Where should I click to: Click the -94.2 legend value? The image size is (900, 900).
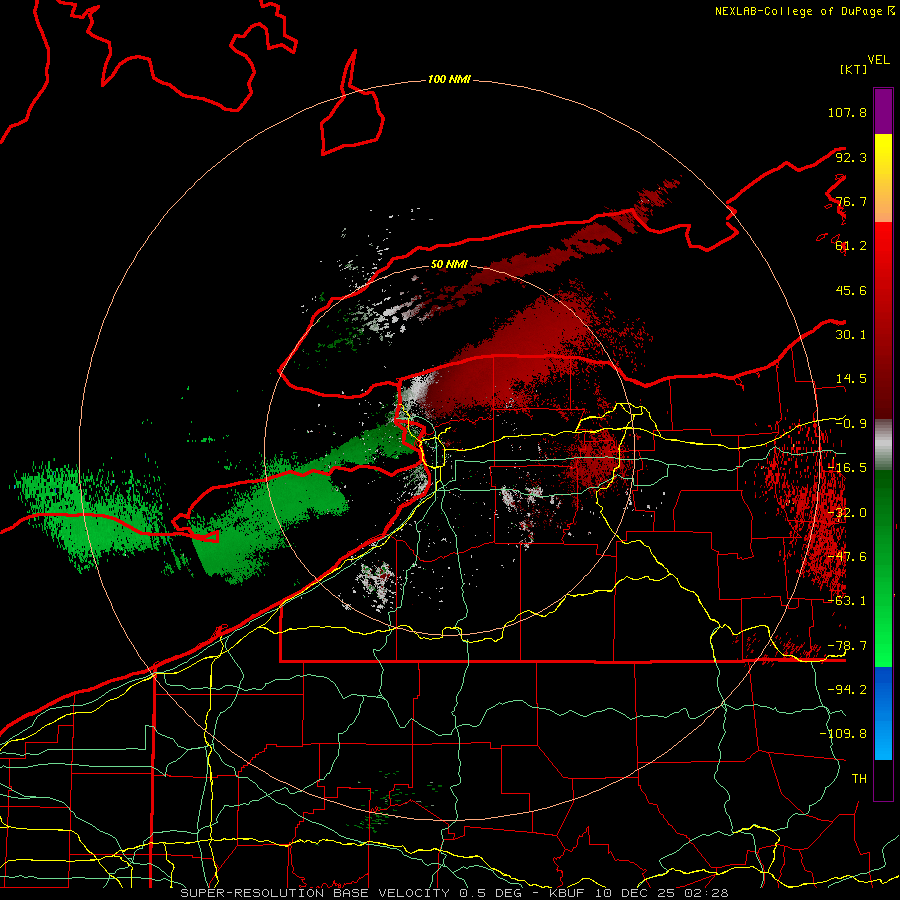[847, 689]
